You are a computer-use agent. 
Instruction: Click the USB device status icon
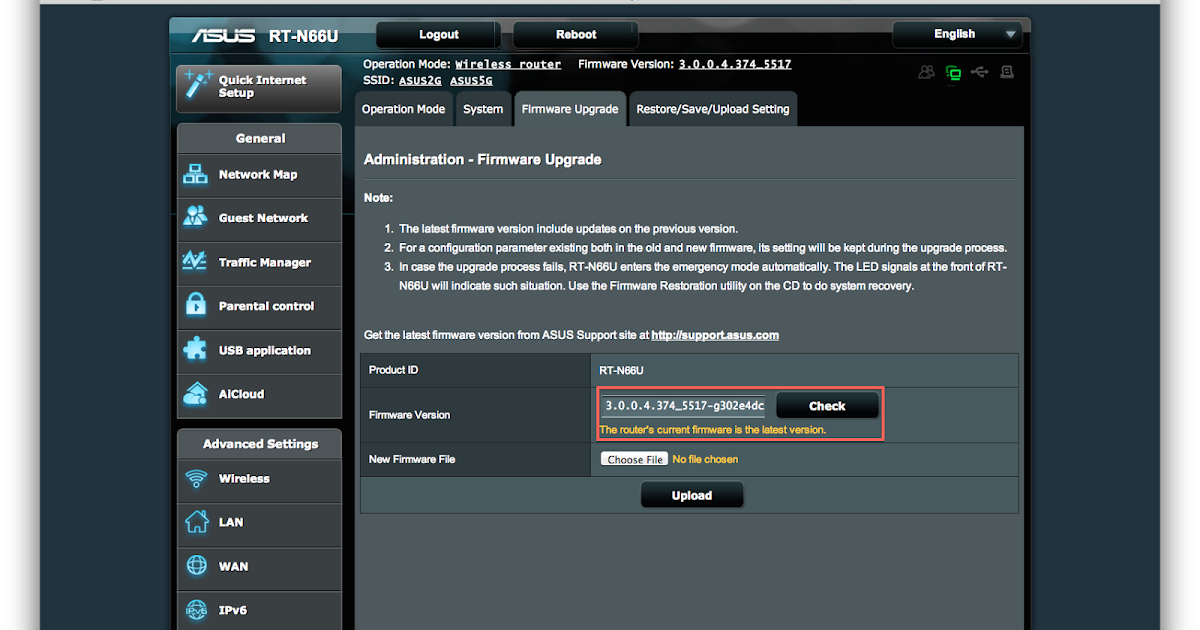pyautogui.click(x=980, y=71)
